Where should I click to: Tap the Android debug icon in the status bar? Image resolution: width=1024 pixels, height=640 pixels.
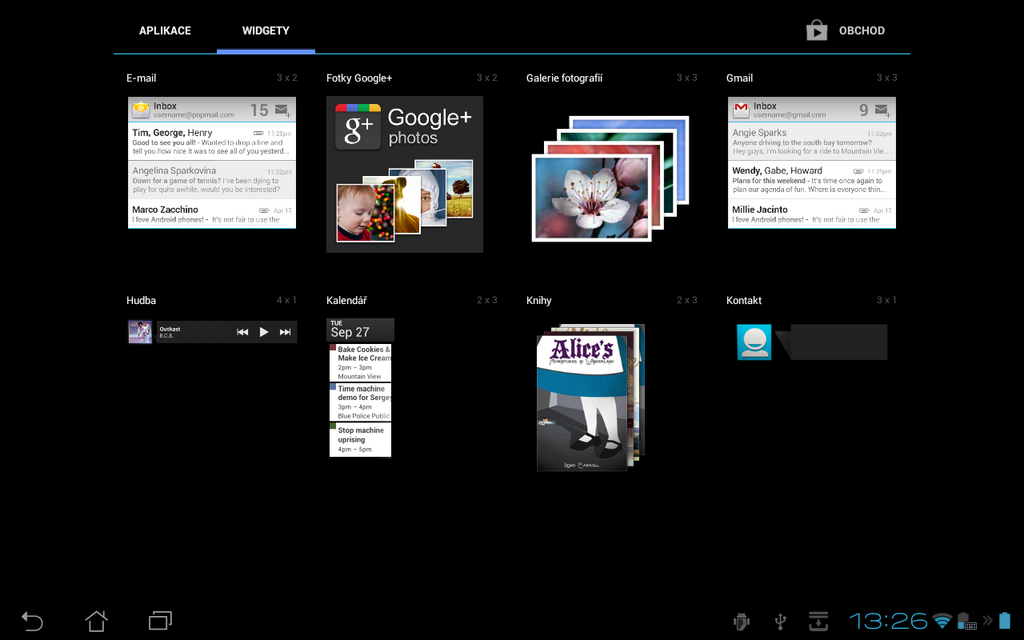(741, 621)
